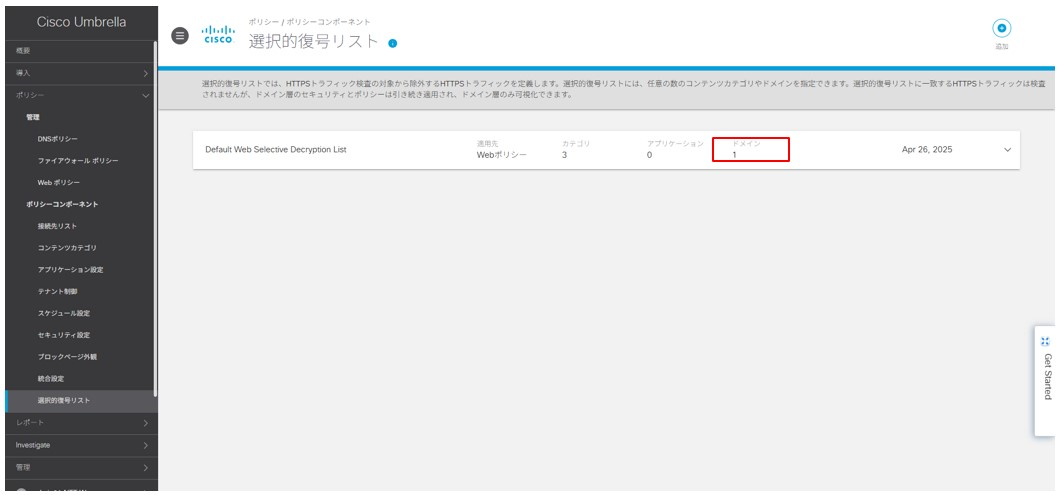This screenshot has width=1057, height=495.
Task: Open 統合設定 in the sidebar
Action: pos(51,378)
